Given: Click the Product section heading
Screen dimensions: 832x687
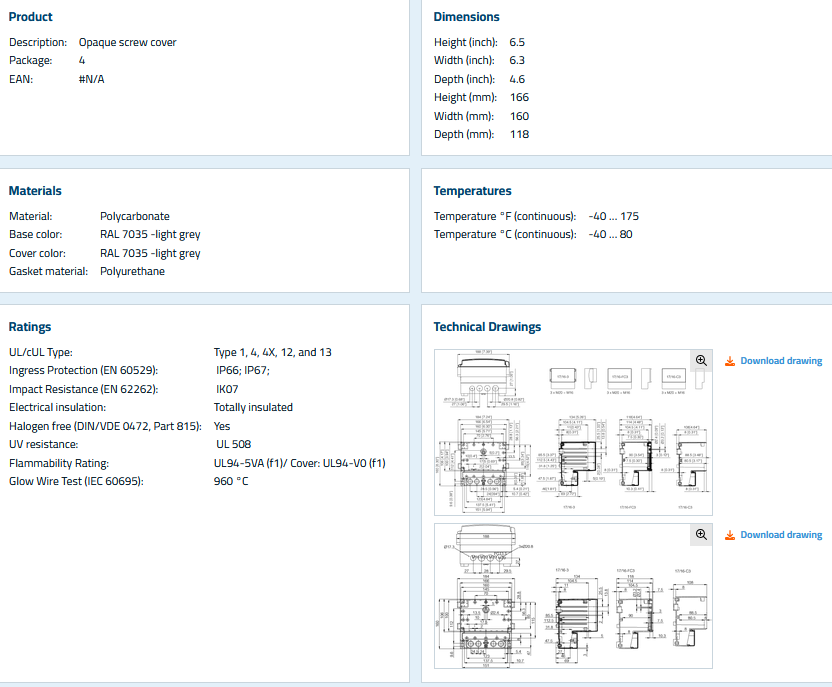Looking at the screenshot, I should click(x=31, y=17).
